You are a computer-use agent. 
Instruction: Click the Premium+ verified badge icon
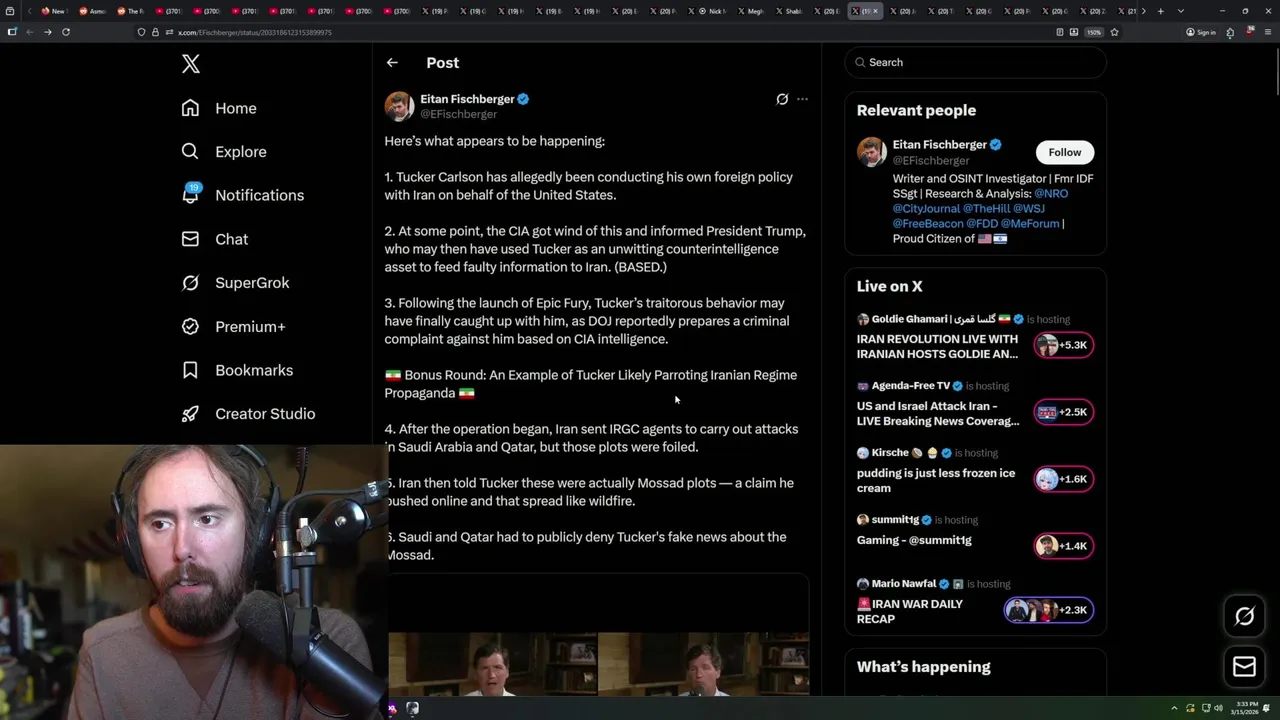(x=190, y=326)
